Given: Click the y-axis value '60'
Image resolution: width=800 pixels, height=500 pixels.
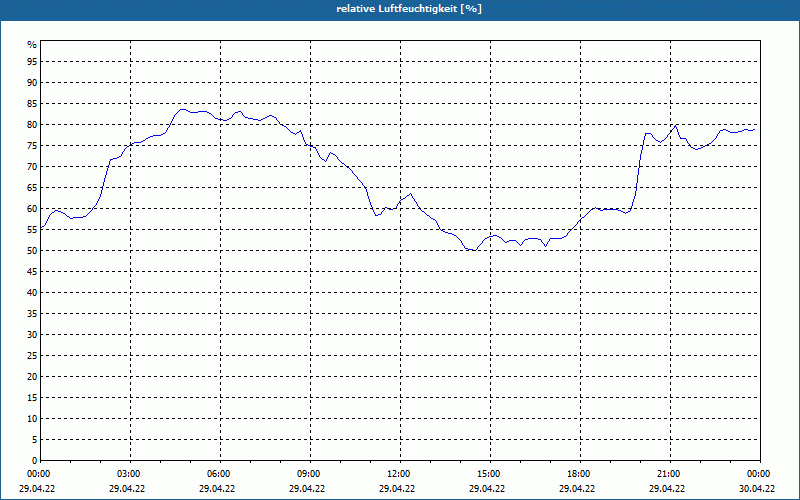Looking at the screenshot, I should (x=32, y=209).
